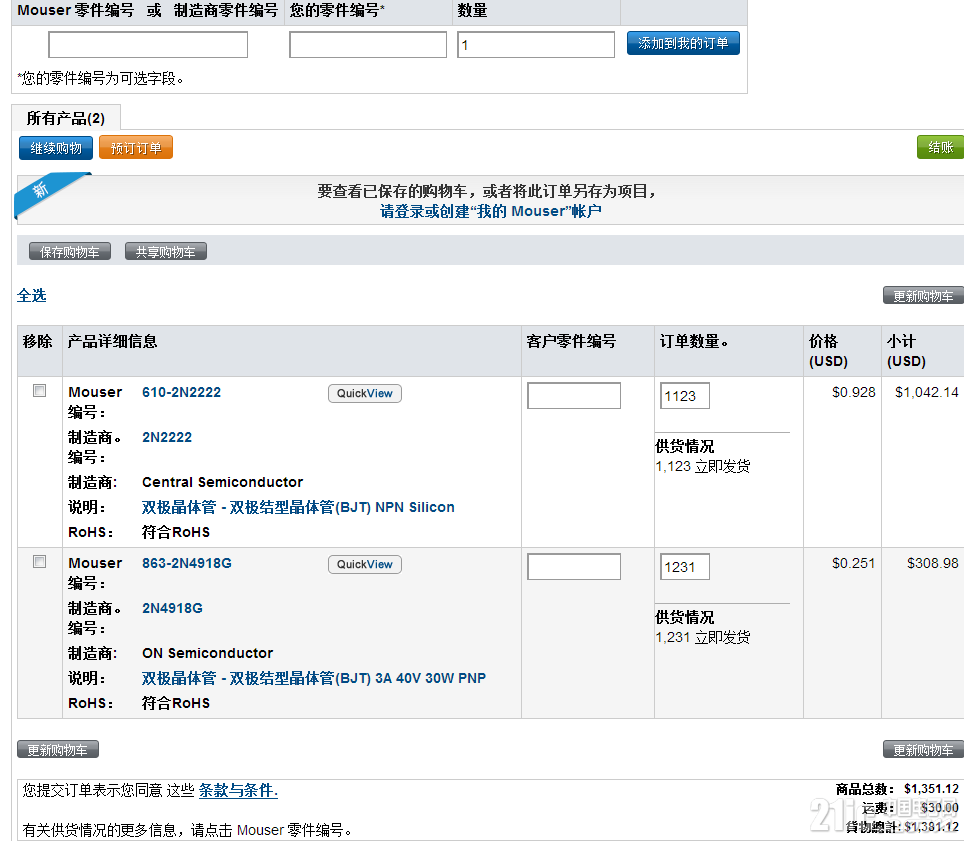Open Mouser part number 863-2N4918G link
The image size is (964, 841).
[187, 563]
